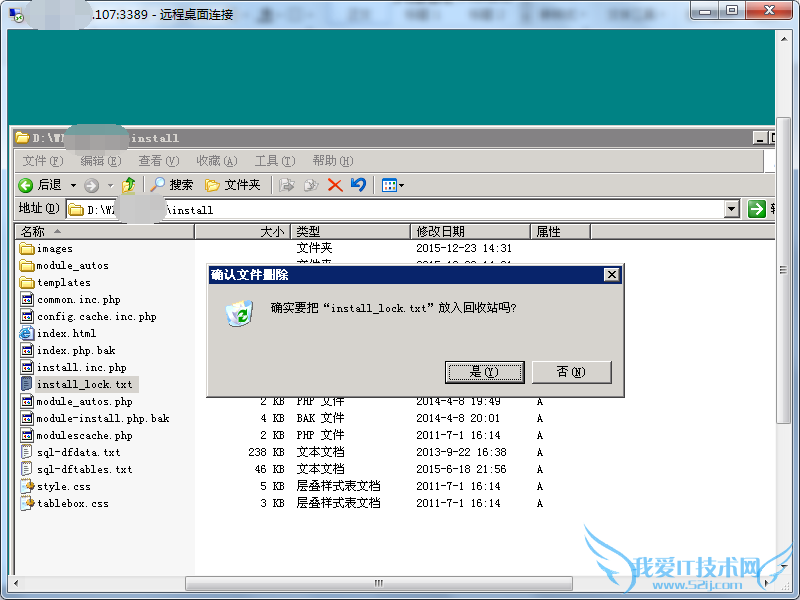This screenshot has width=800, height=600.
Task: Click the green Go arrow beside address bar
Action: coord(757,209)
